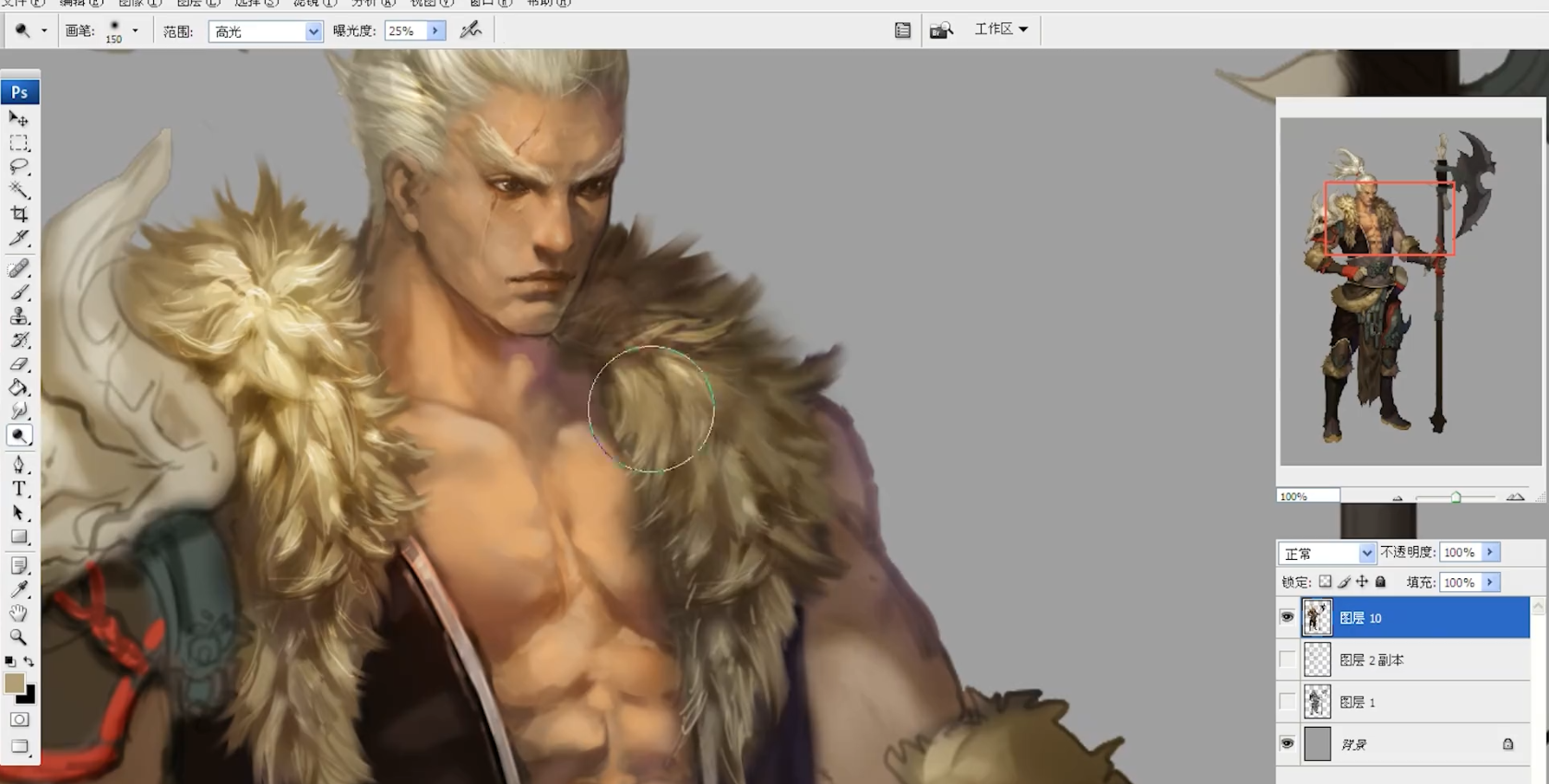Select the Type tool
Viewport: 1549px width, 784px height.
(x=18, y=489)
